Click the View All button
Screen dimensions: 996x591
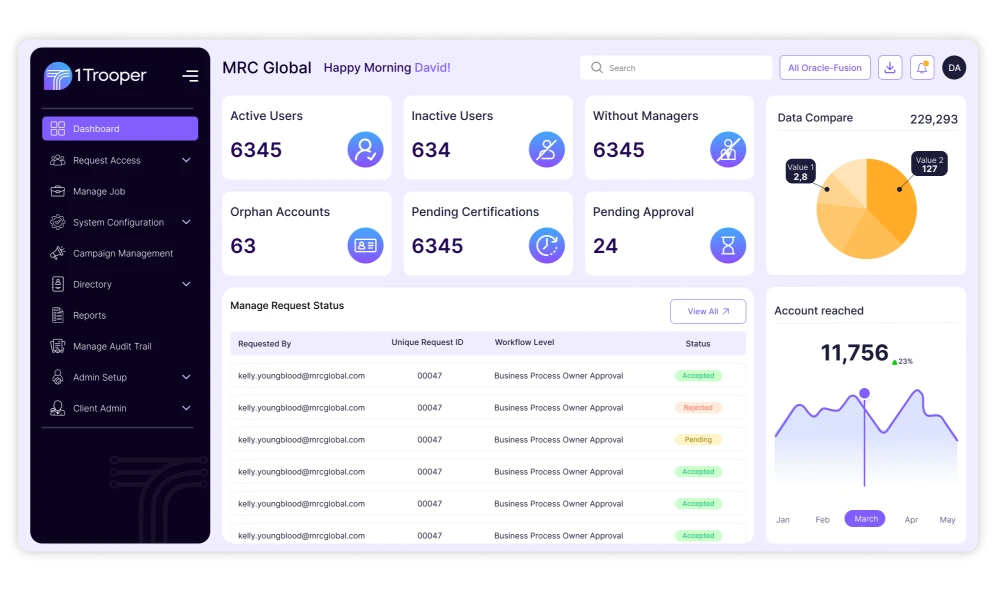707,311
